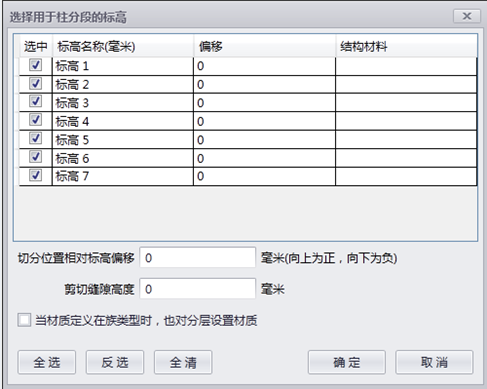Deselect the 标高 6 checkbox

click(x=35, y=157)
